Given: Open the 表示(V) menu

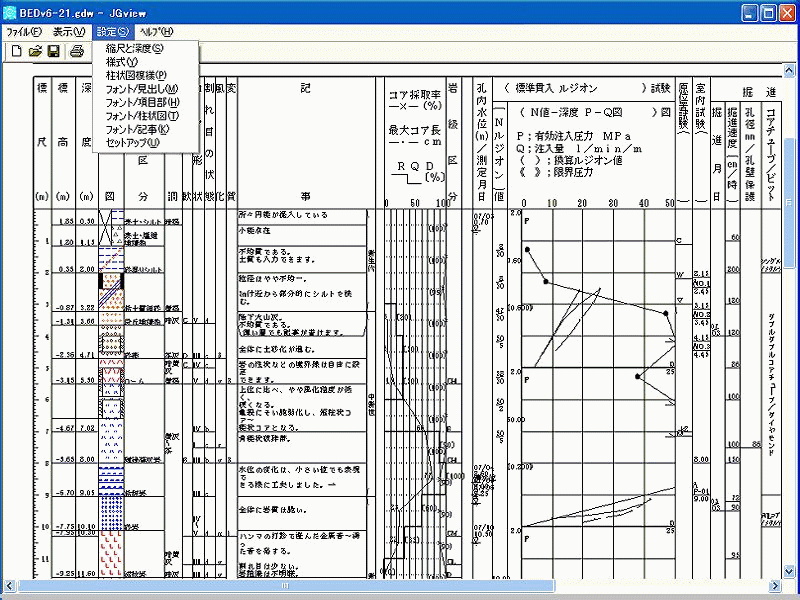Looking at the screenshot, I should pyautogui.click(x=69, y=32).
